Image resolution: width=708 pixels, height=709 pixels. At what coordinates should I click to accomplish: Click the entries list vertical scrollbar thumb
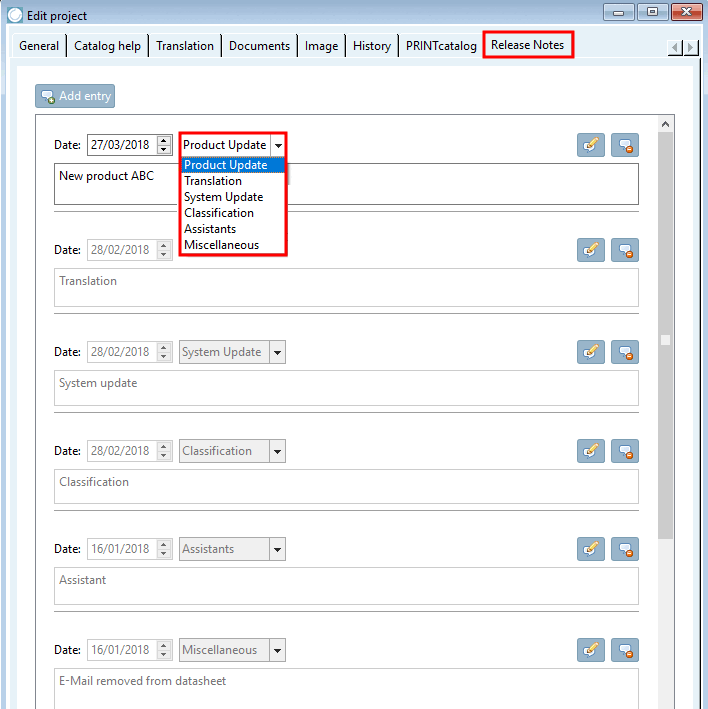coord(665,335)
